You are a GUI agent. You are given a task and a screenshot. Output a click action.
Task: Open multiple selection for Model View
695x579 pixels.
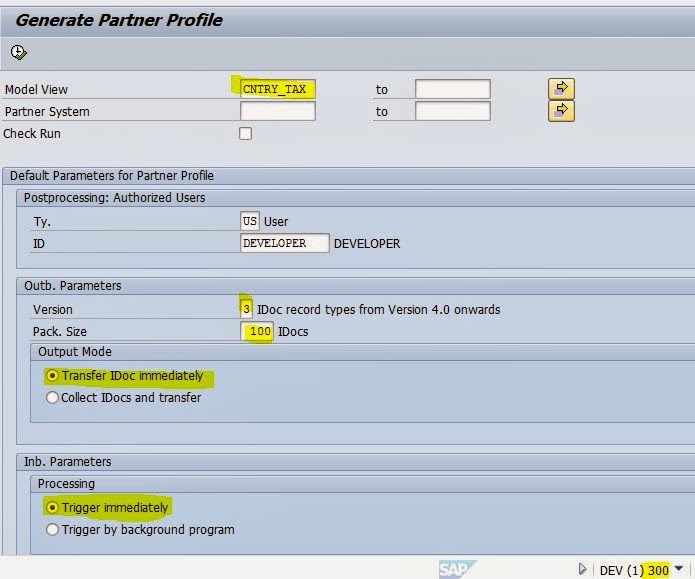(x=561, y=89)
